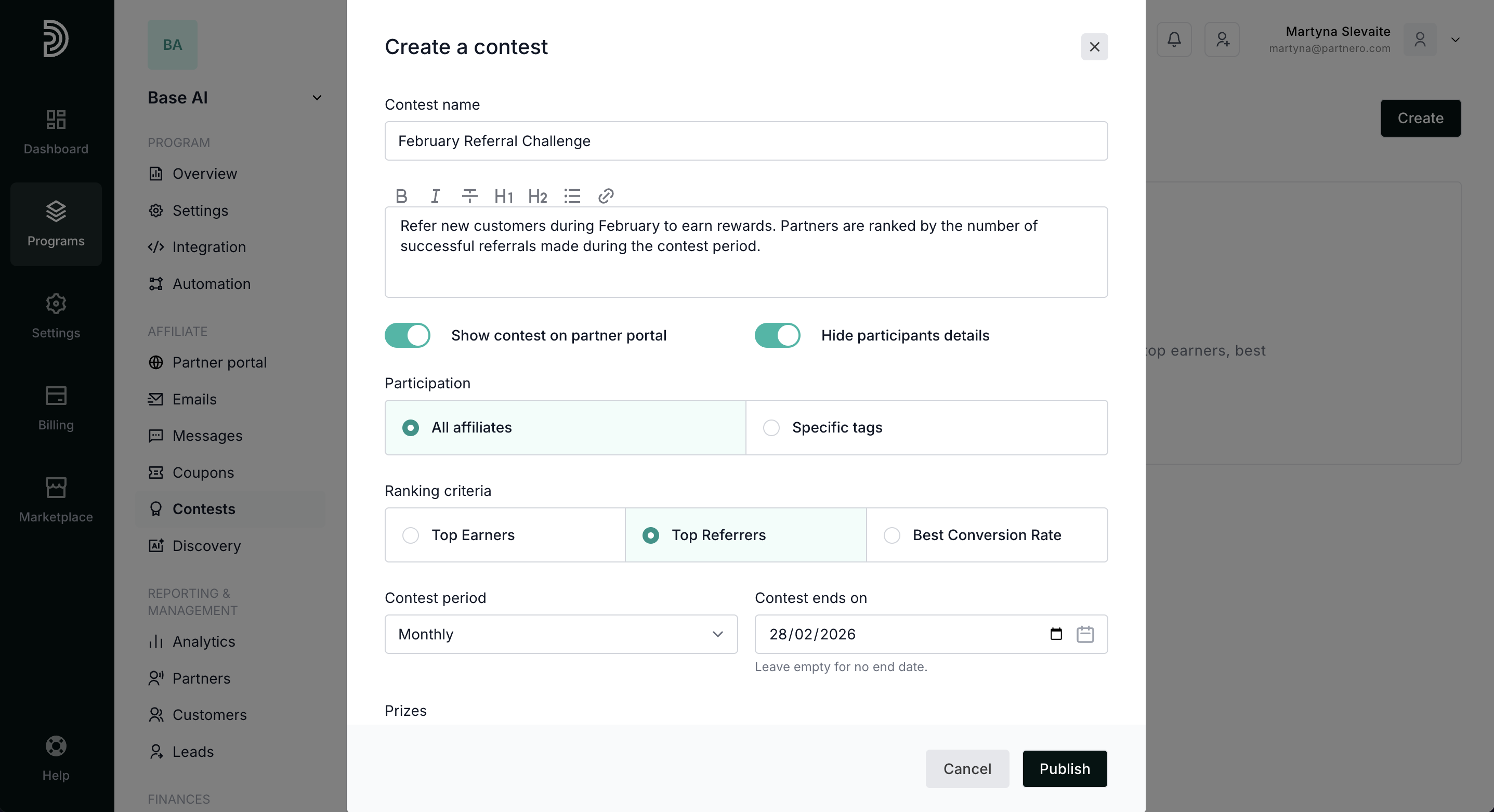Expand the Base AI program selector
Screen dimensions: 1494x812
317,97
